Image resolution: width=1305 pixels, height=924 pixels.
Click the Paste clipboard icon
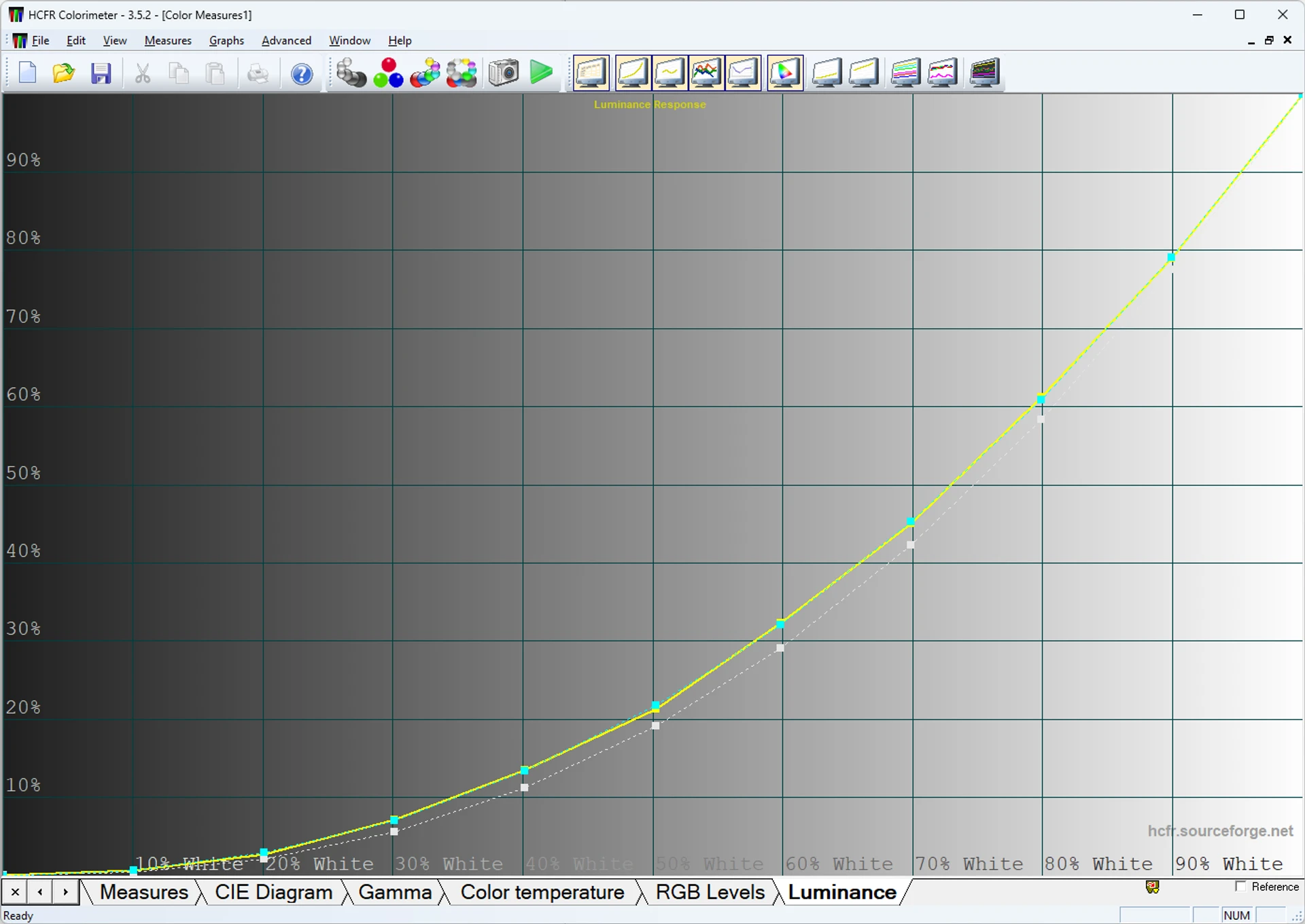[215, 73]
